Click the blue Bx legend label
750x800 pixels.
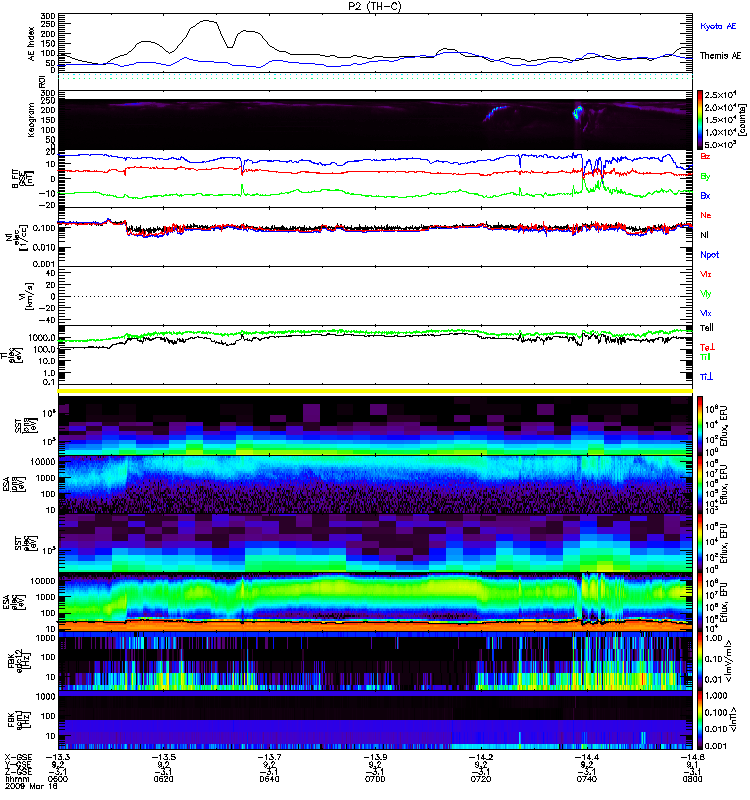pos(705,195)
